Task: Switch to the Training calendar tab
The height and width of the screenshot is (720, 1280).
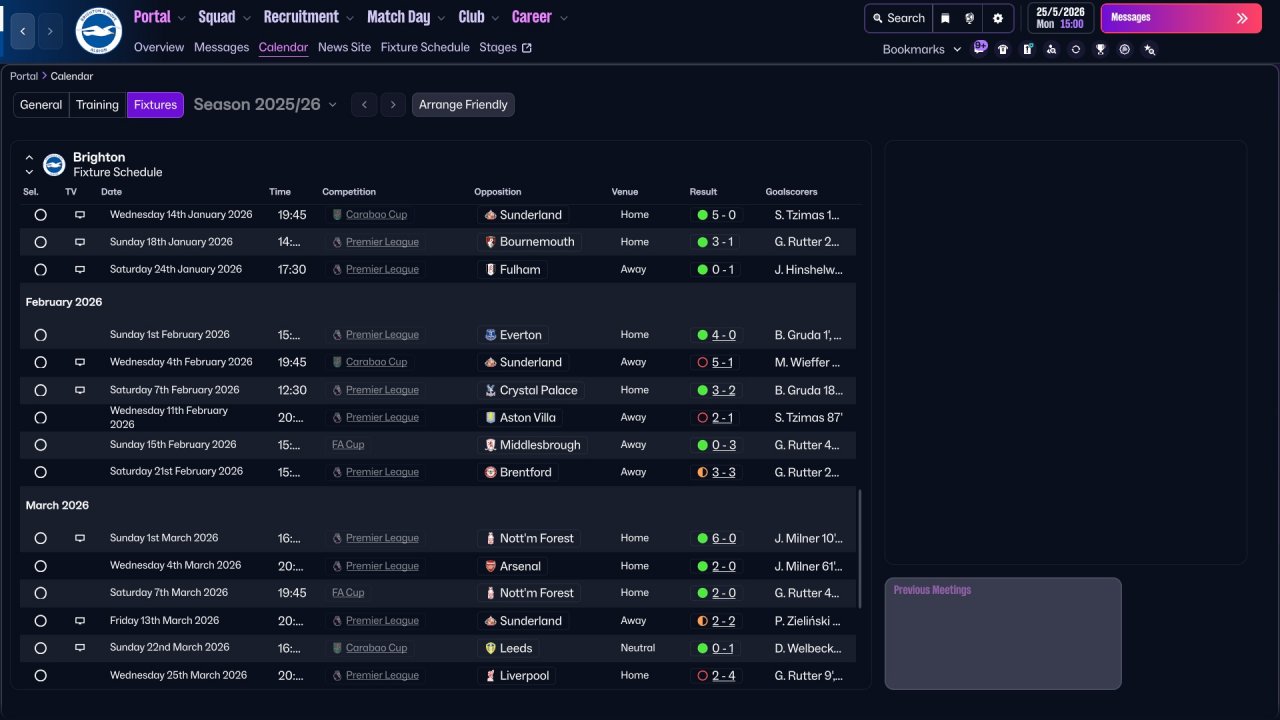Action: pyautogui.click(x=98, y=105)
